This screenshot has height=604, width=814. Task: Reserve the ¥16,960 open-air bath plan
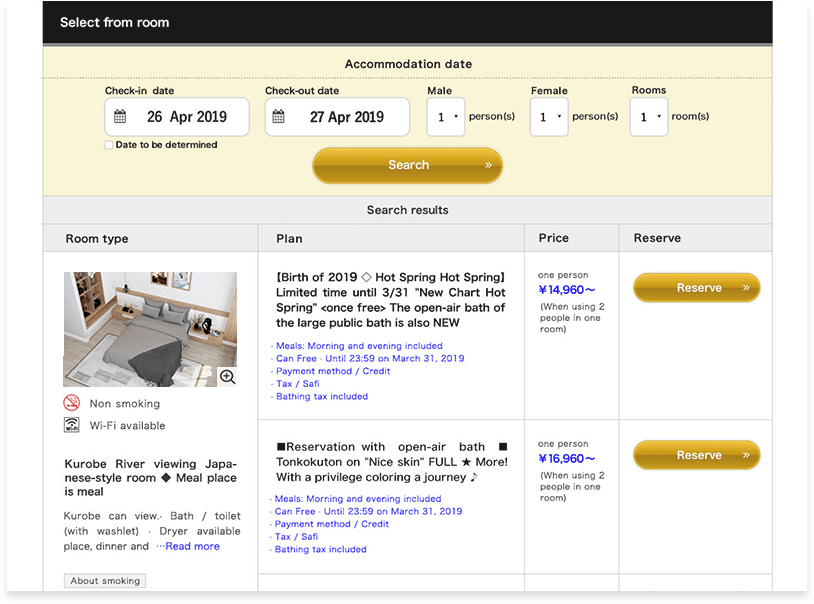coord(697,455)
